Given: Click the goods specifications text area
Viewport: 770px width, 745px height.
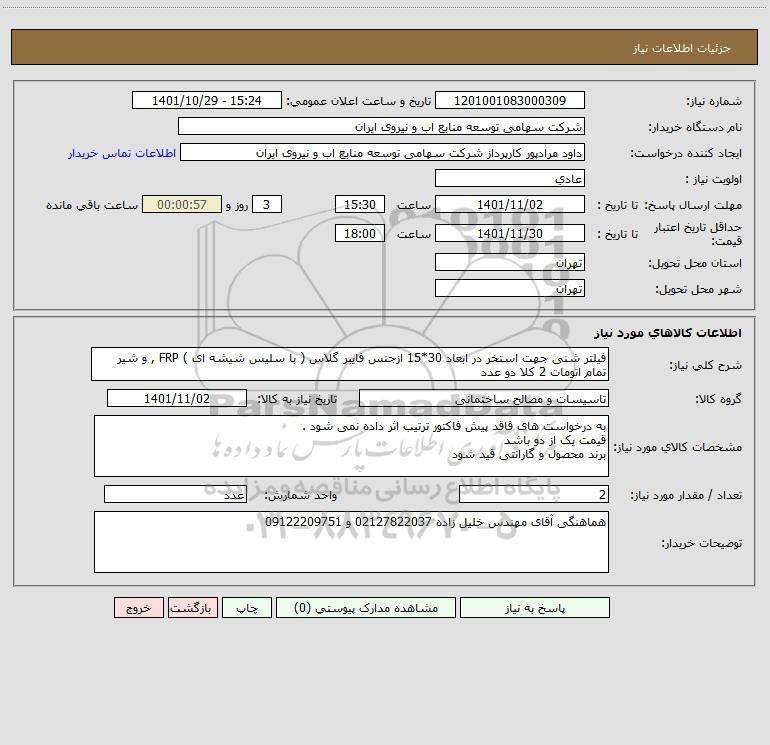Looking at the screenshot, I should tap(351, 446).
